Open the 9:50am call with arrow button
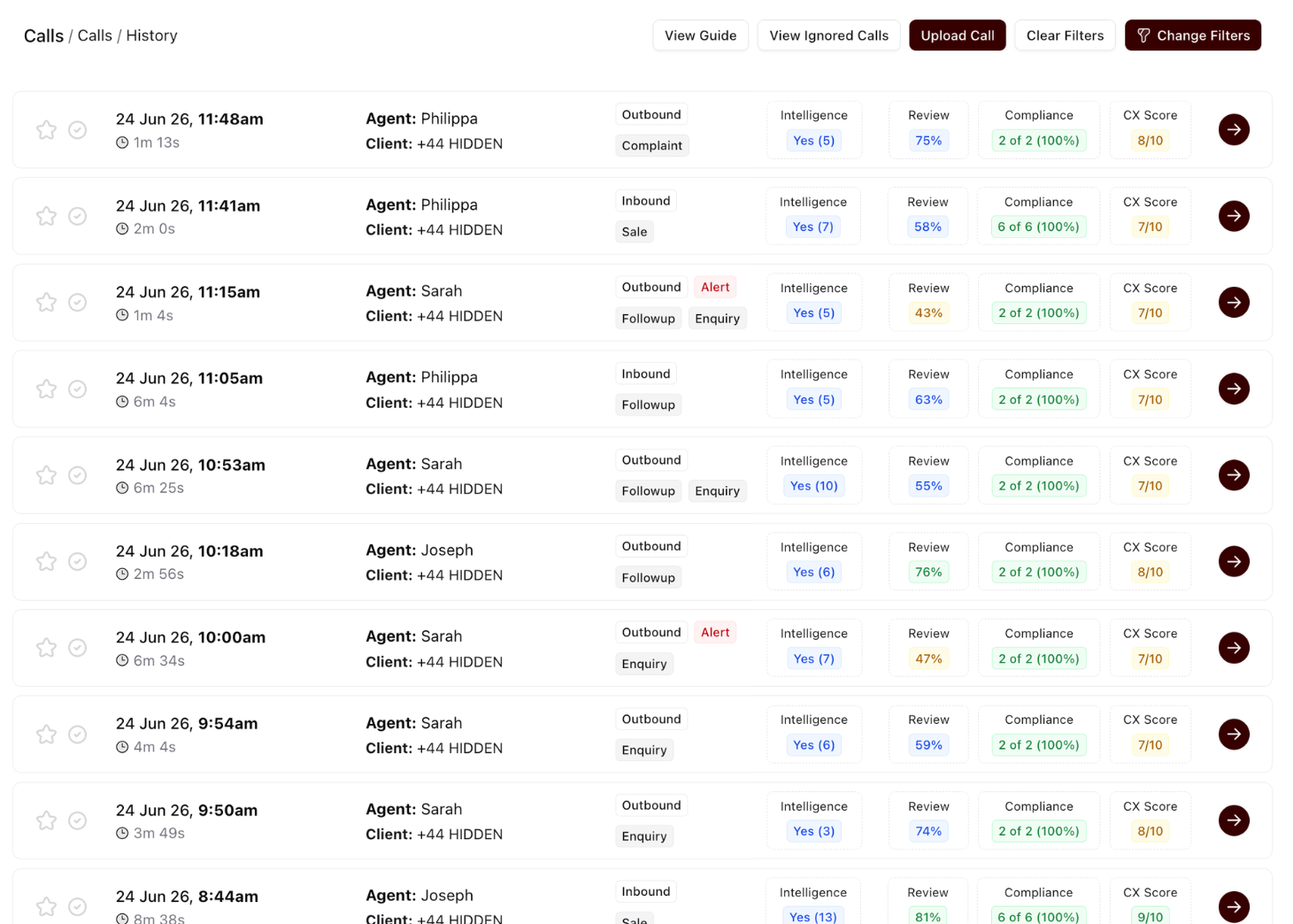 click(x=1234, y=820)
